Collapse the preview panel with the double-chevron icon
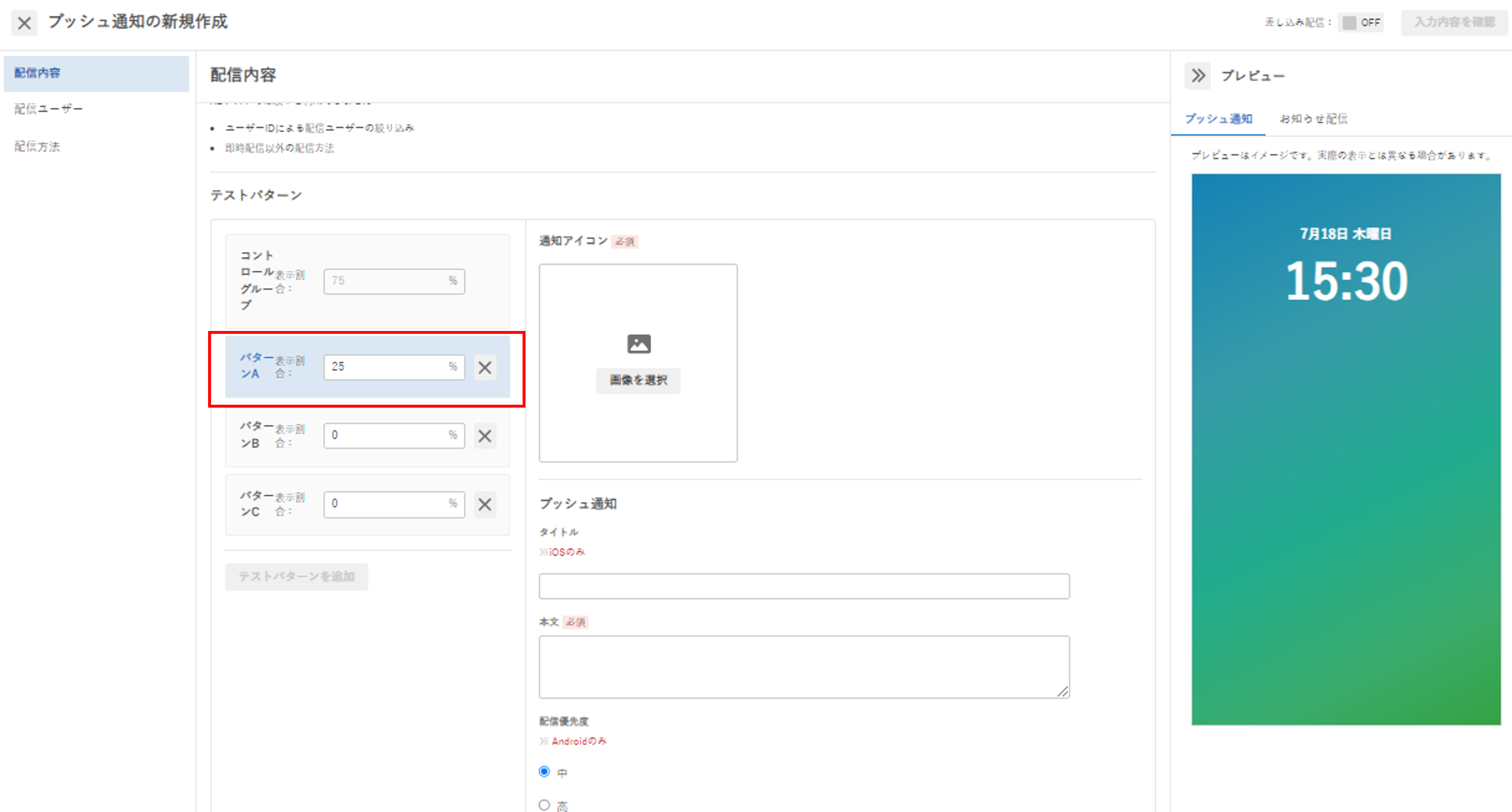The image size is (1512, 812). pos(1198,76)
